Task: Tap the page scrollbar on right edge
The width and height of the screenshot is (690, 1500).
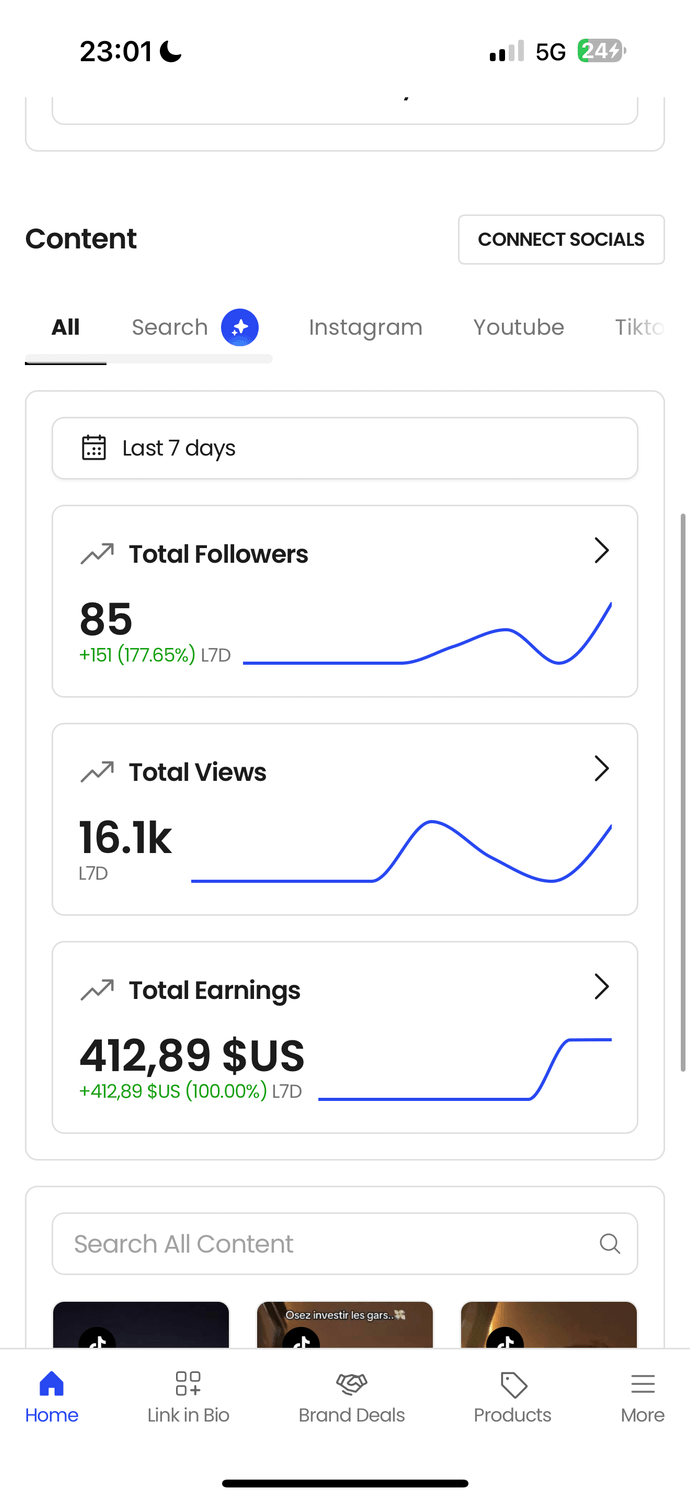Action: (x=683, y=790)
